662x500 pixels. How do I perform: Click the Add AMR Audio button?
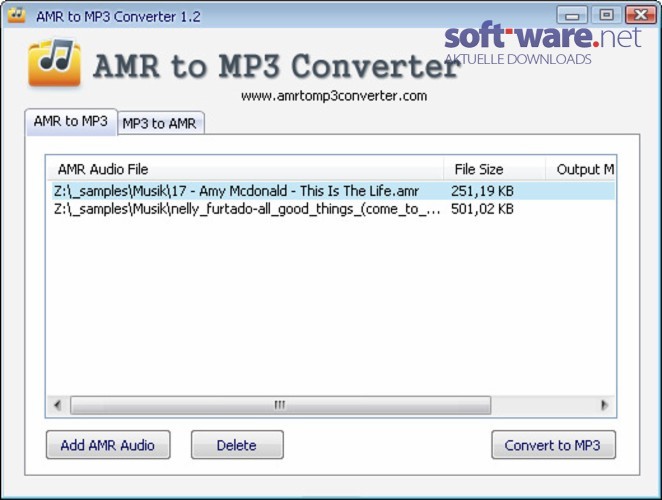click(x=108, y=445)
